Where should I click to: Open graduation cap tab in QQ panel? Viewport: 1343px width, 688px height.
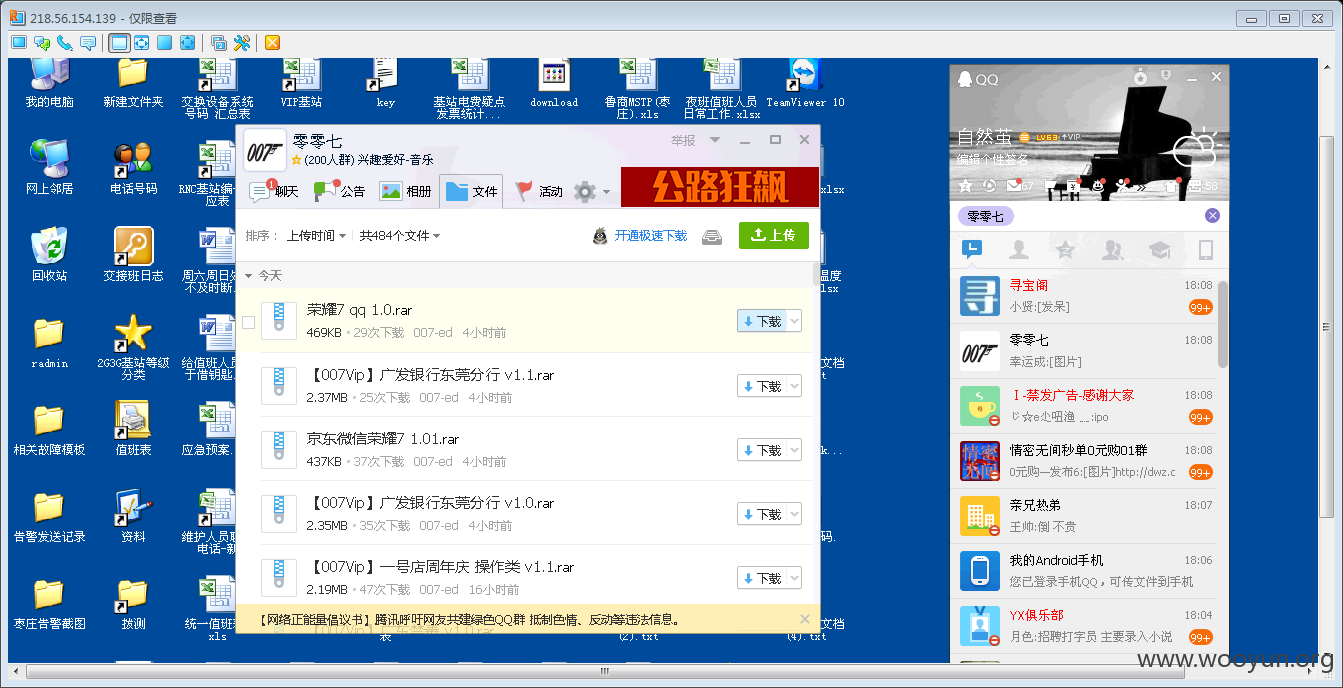pyautogui.click(x=1159, y=250)
